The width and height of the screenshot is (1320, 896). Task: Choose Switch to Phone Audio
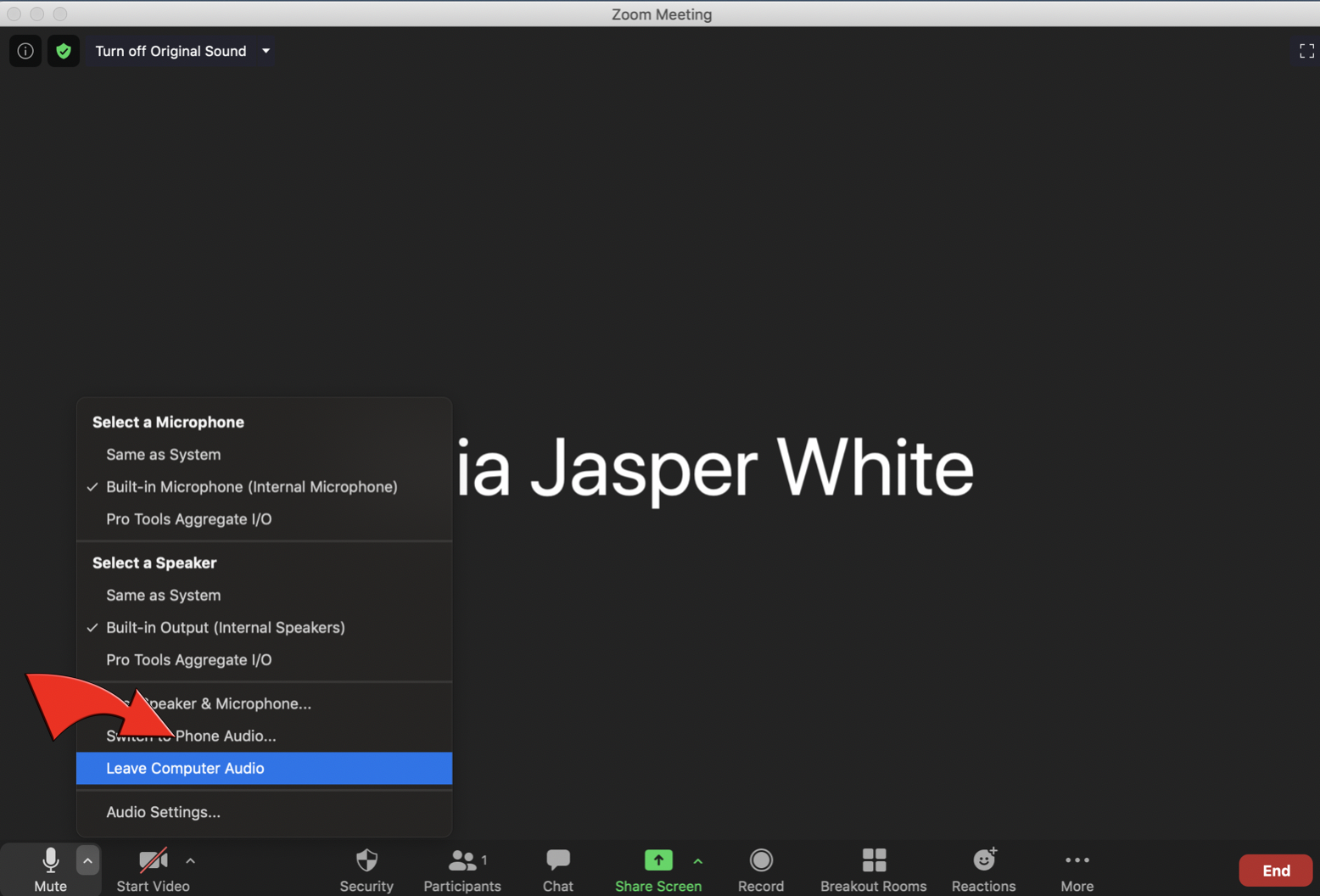(264, 736)
